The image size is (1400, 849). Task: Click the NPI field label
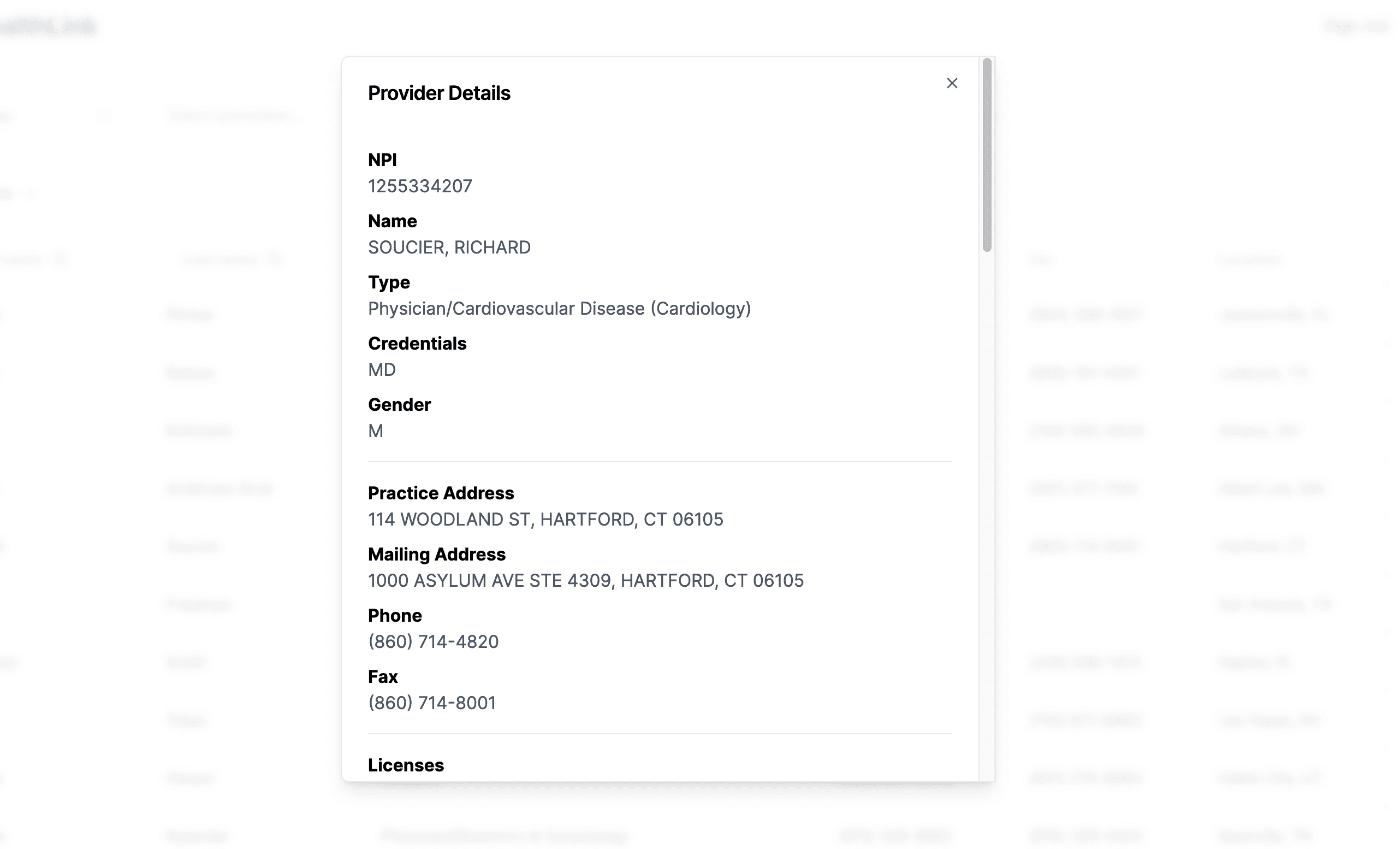382,160
